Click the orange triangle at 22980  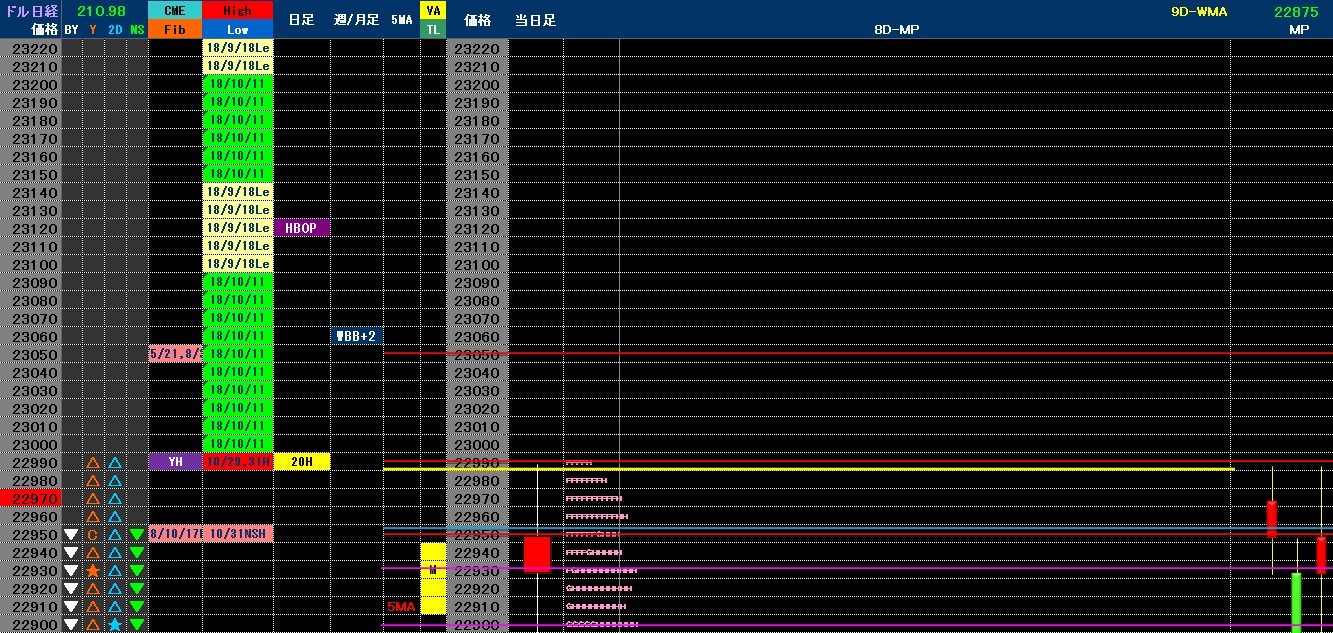93,481
